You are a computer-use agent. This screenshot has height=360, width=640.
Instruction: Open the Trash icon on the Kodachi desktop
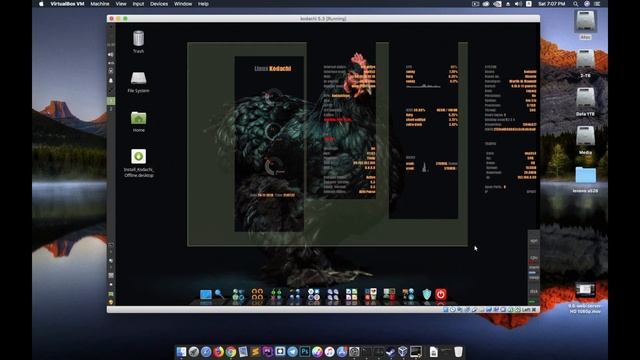(138, 38)
